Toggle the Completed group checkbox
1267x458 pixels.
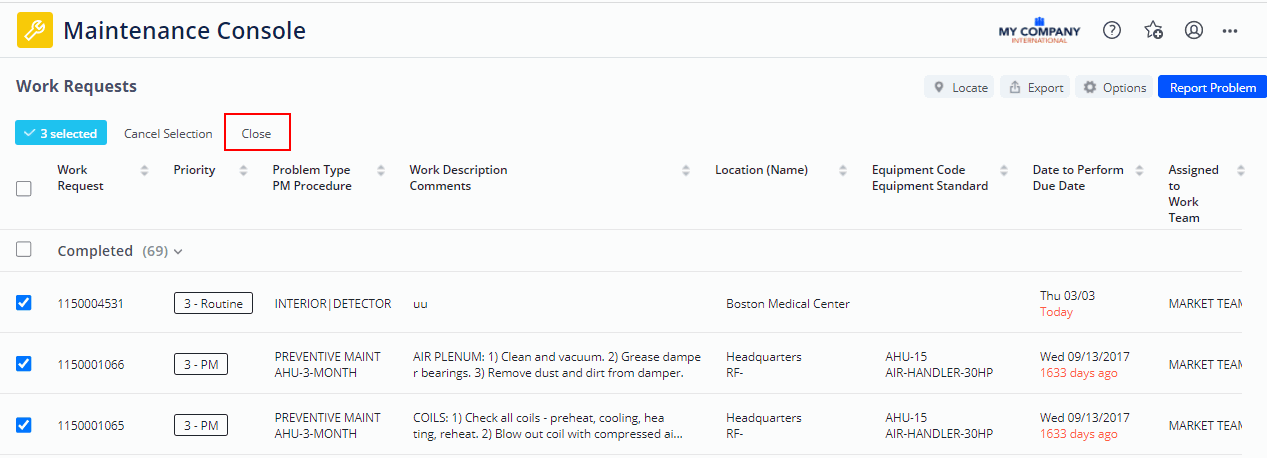point(24,250)
